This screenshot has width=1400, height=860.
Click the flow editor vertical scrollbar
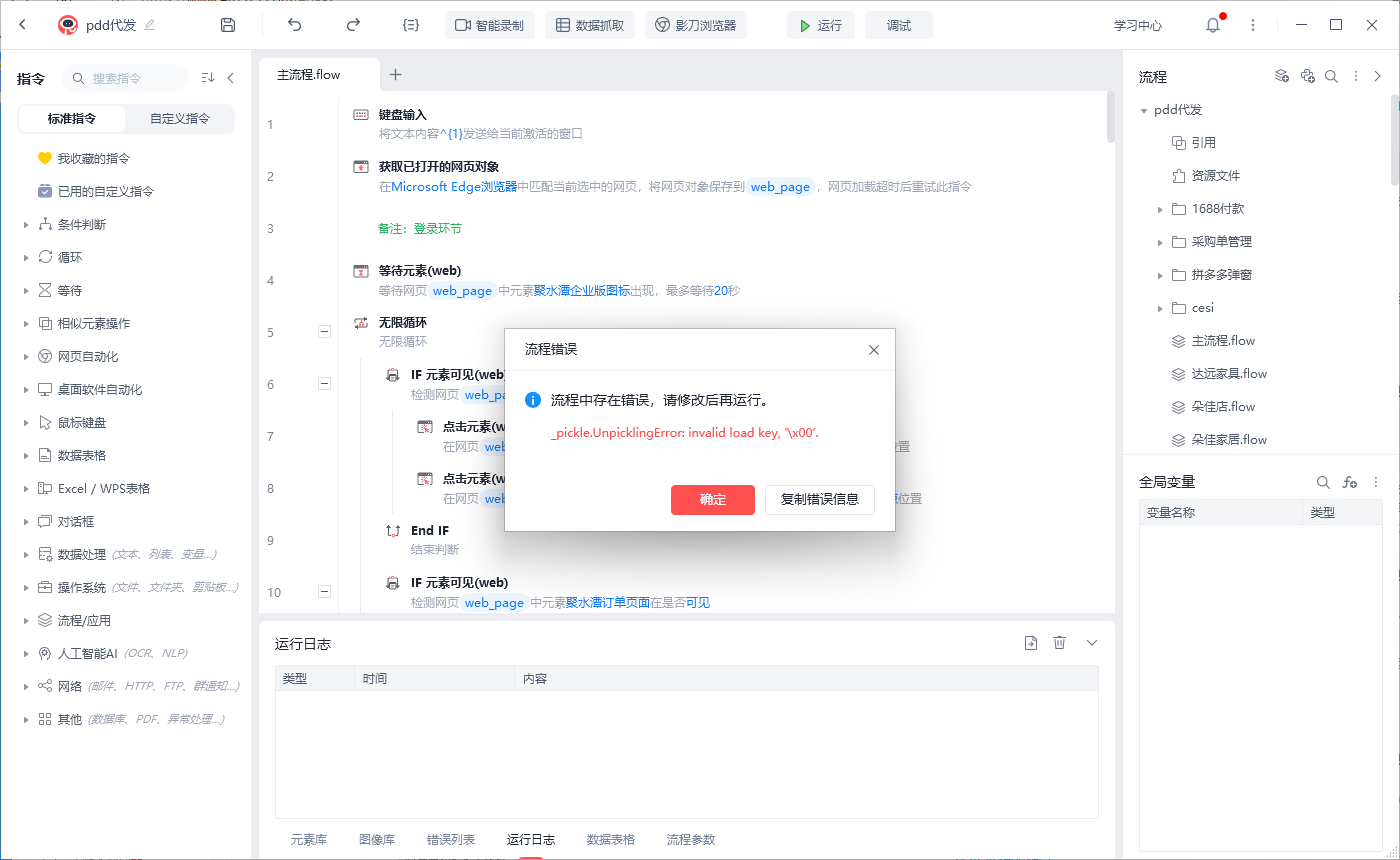(x=1111, y=117)
